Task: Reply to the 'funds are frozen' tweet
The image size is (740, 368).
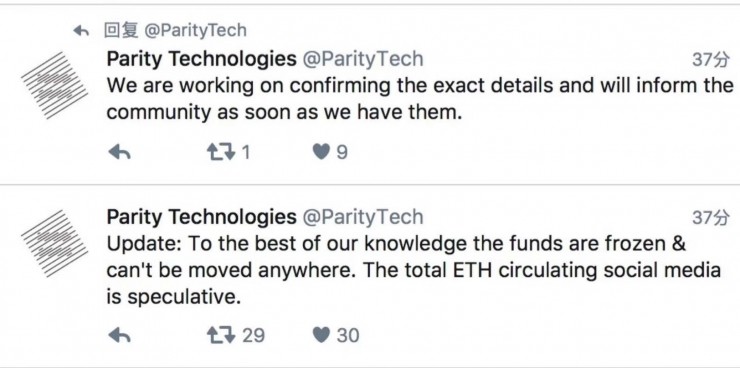Action: 119,335
